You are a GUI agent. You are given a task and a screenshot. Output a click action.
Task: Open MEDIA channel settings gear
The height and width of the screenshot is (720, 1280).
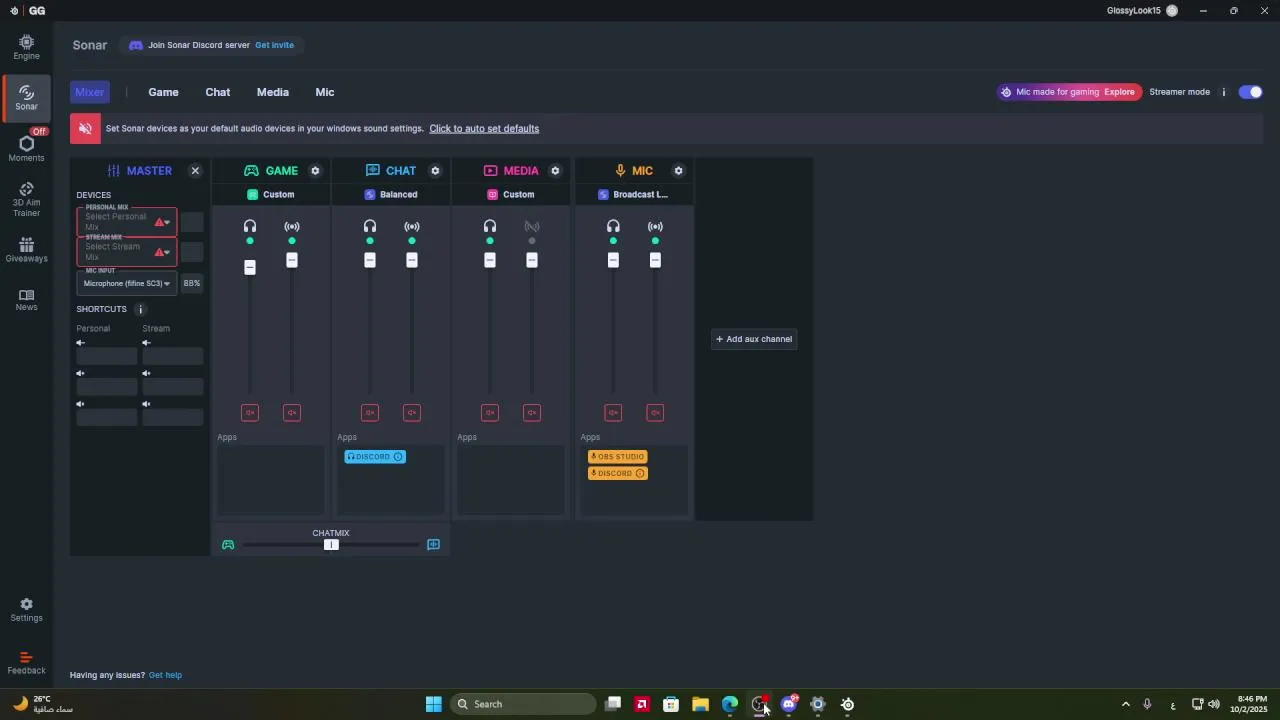click(x=555, y=171)
